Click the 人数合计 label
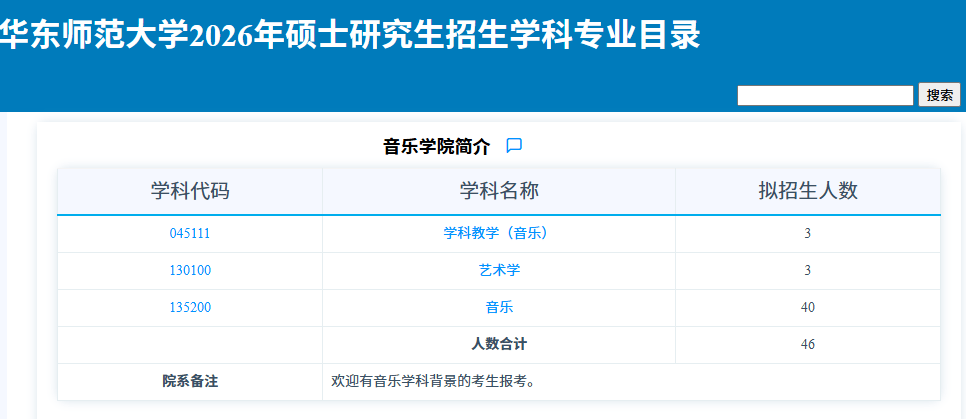966x419 pixels. [x=499, y=344]
